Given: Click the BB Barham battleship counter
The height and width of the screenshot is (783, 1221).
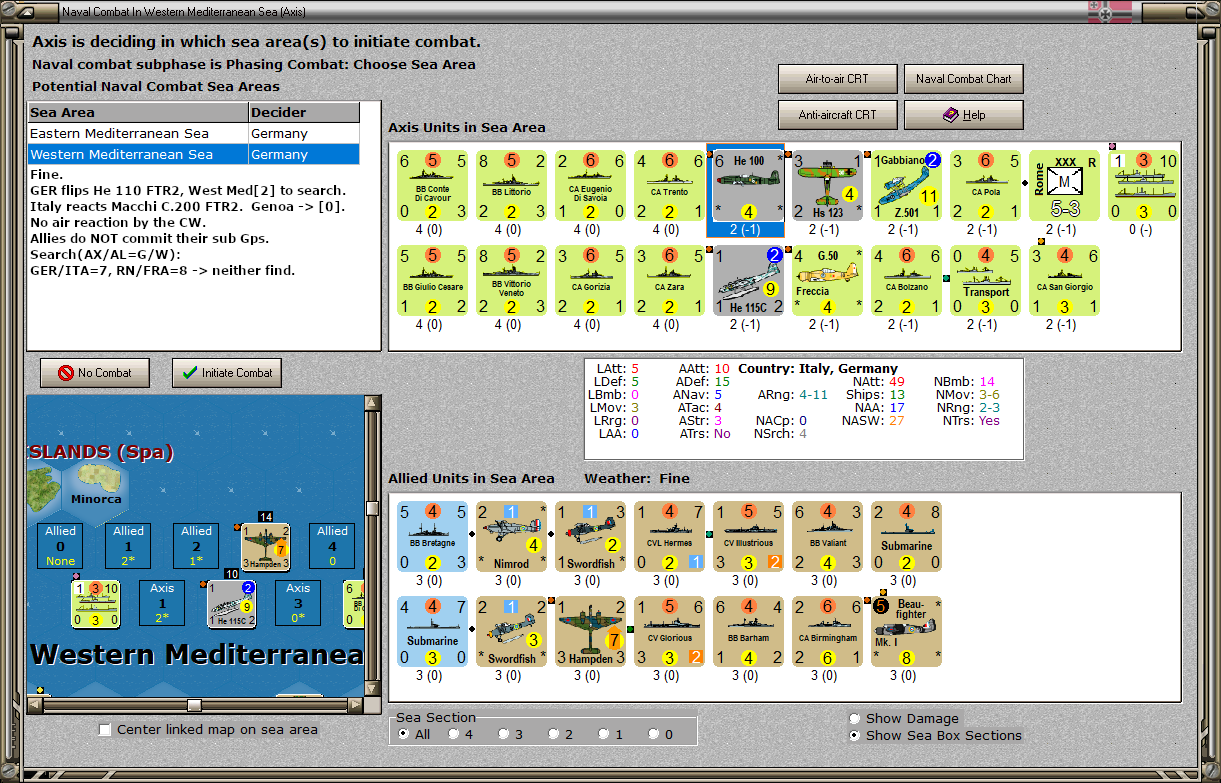Looking at the screenshot, I should tap(748, 632).
